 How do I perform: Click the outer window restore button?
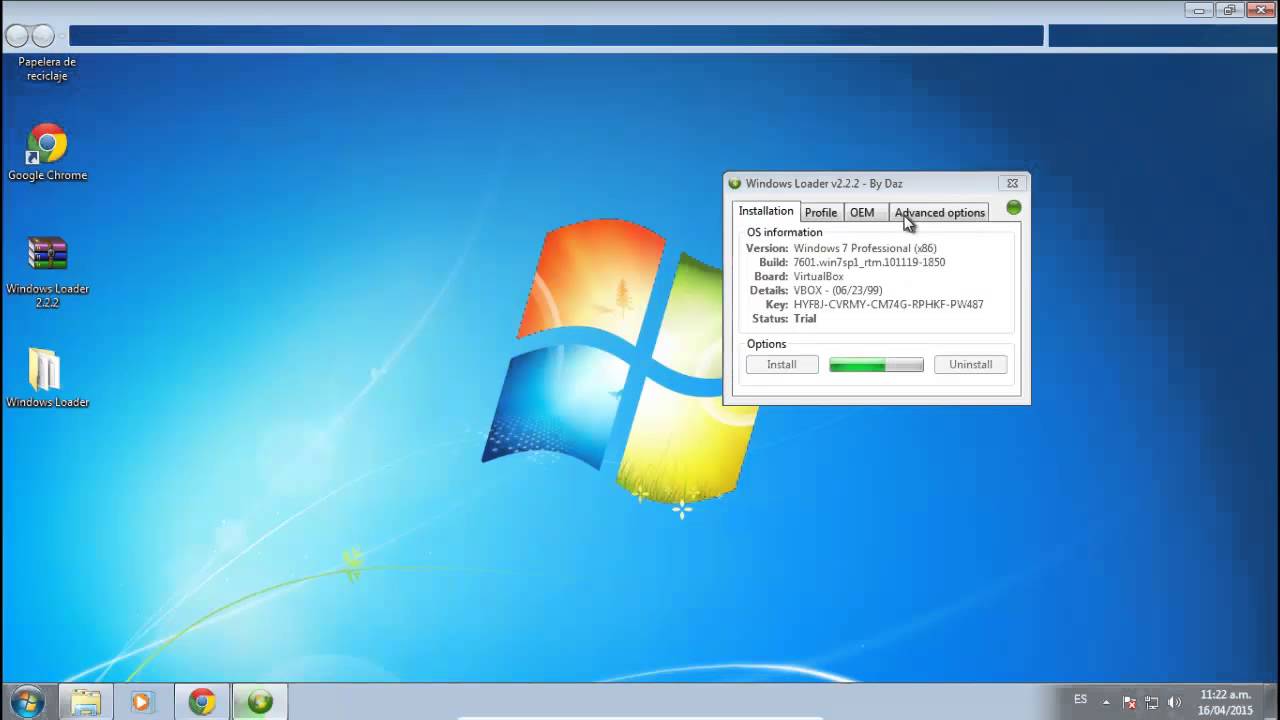click(1230, 10)
